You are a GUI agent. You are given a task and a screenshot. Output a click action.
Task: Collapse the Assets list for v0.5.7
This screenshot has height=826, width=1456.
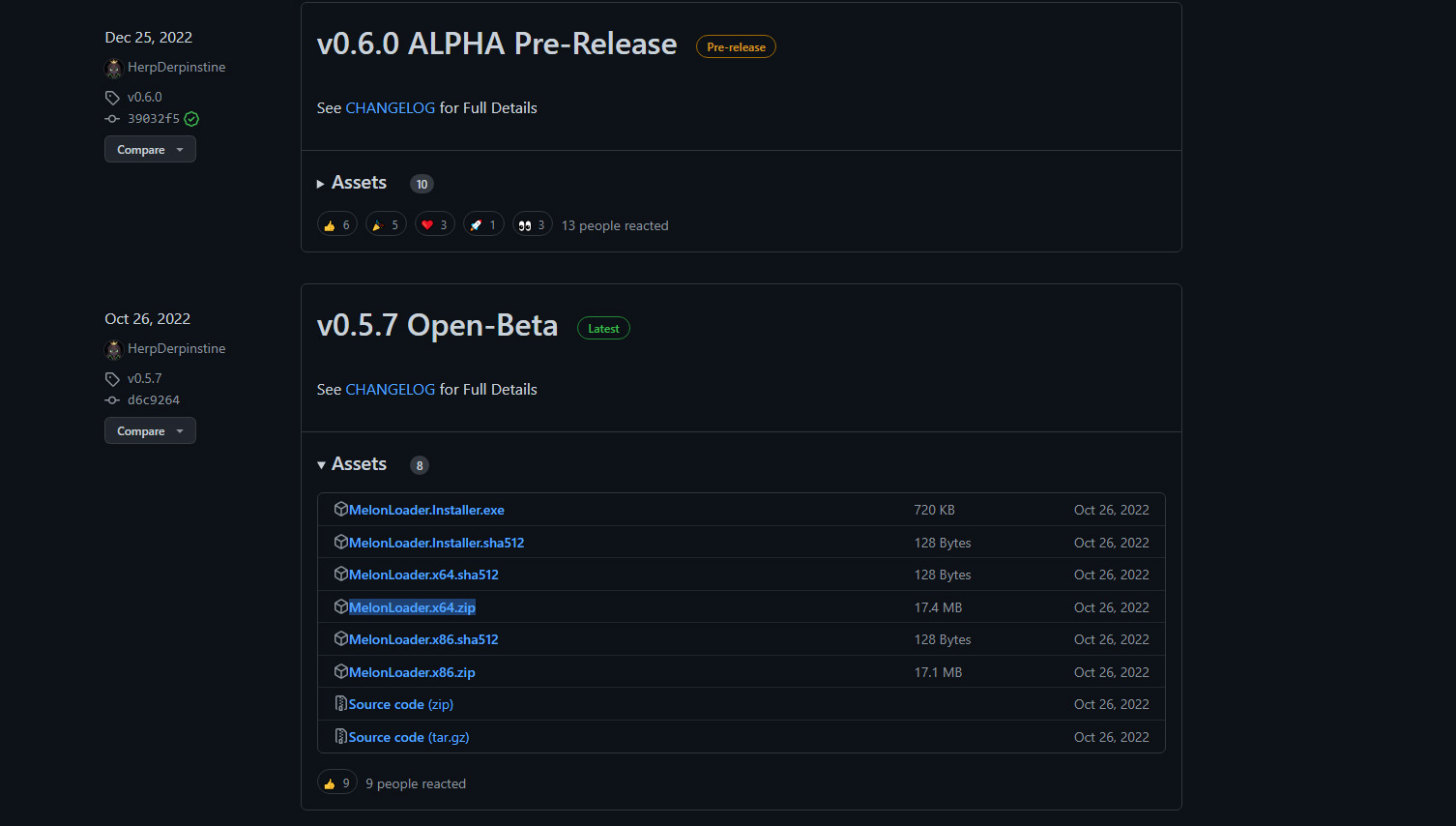point(358,464)
